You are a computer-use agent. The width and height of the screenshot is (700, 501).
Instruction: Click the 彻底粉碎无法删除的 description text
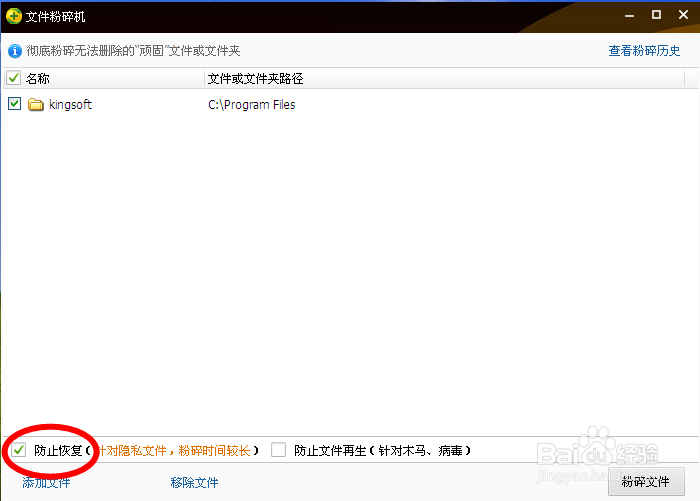(133, 51)
